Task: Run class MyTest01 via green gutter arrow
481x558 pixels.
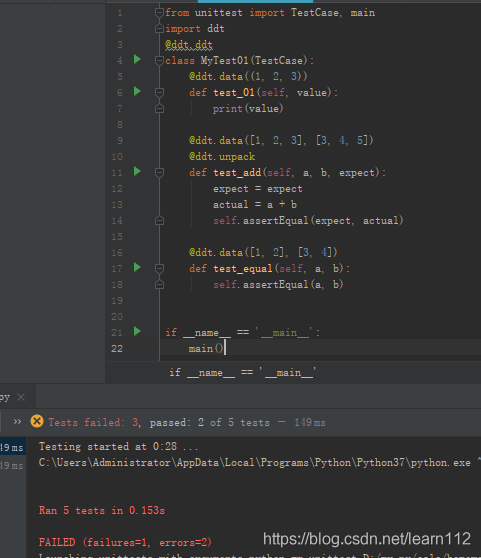Action: tap(137, 59)
